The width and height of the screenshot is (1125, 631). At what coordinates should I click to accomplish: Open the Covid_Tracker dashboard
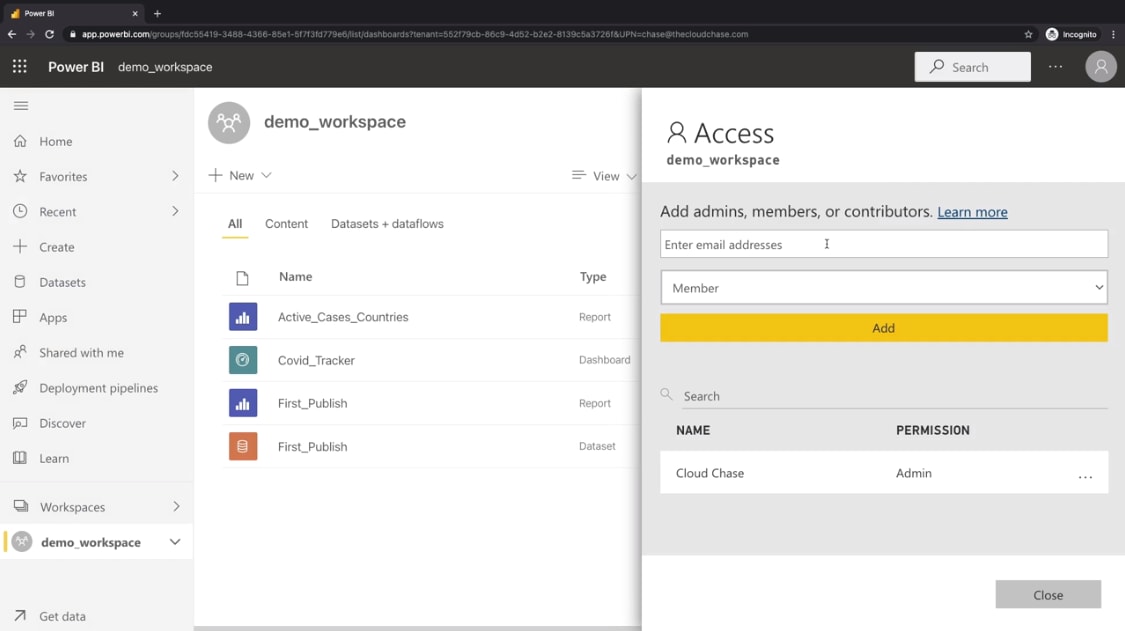point(316,360)
